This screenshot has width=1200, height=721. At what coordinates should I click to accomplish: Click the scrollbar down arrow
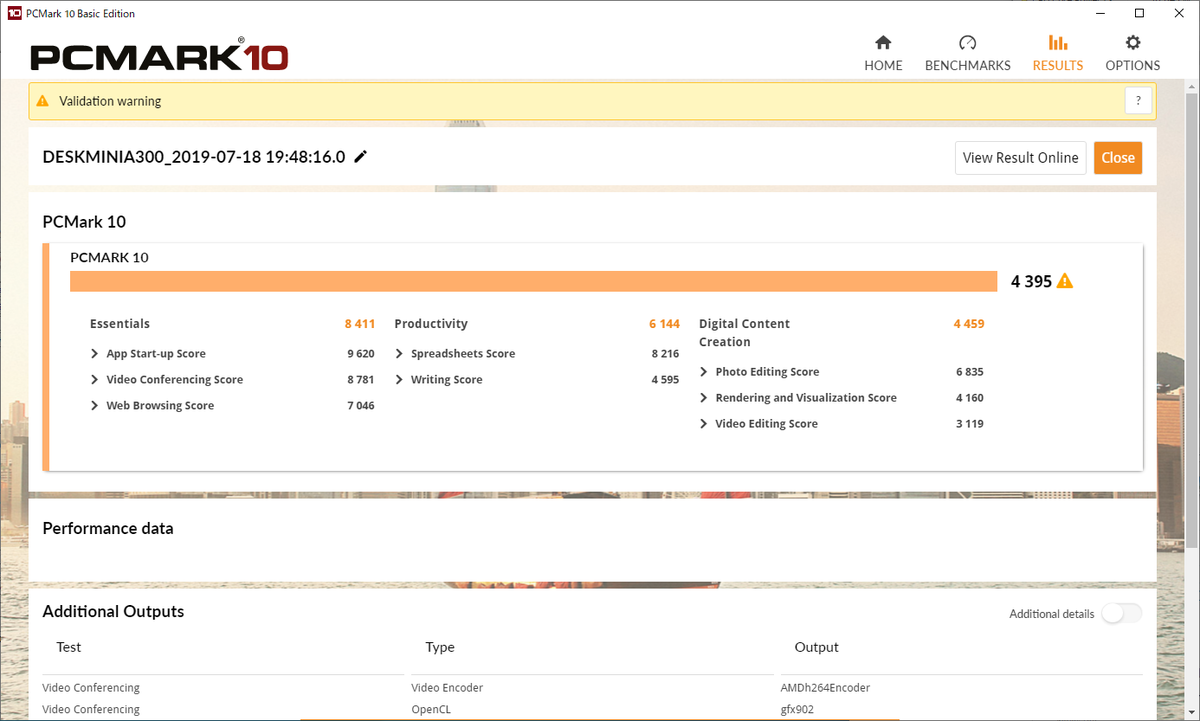pyautogui.click(x=1191, y=712)
